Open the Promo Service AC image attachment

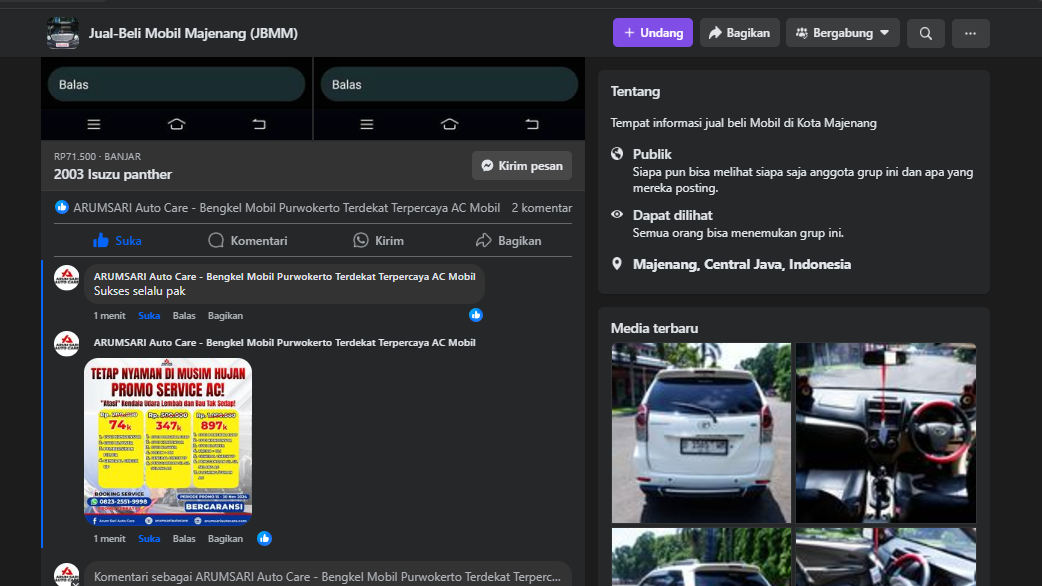tap(168, 442)
